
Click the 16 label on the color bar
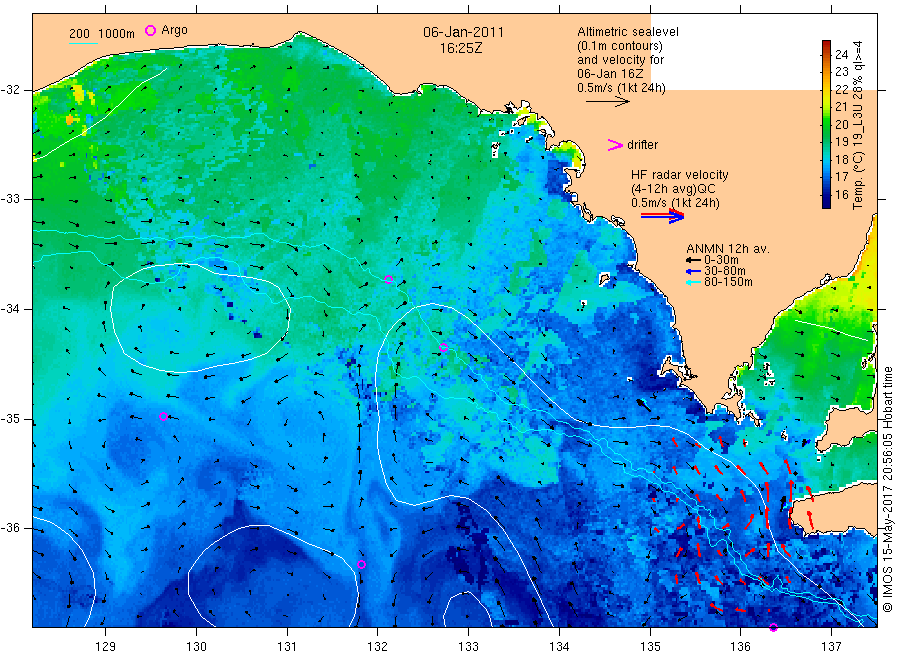point(841,195)
